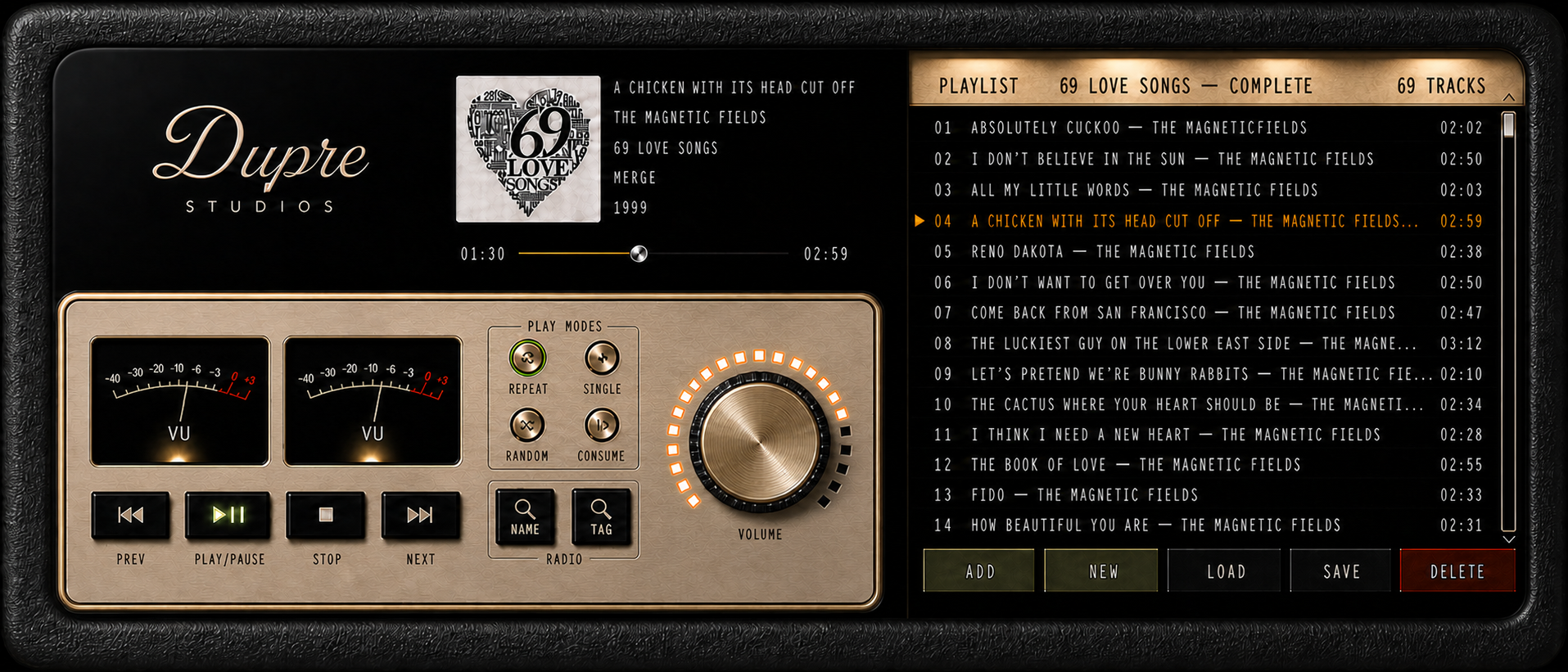
Task: Select track 02 I Don't Believe in the Sun
Action: tap(1209, 159)
